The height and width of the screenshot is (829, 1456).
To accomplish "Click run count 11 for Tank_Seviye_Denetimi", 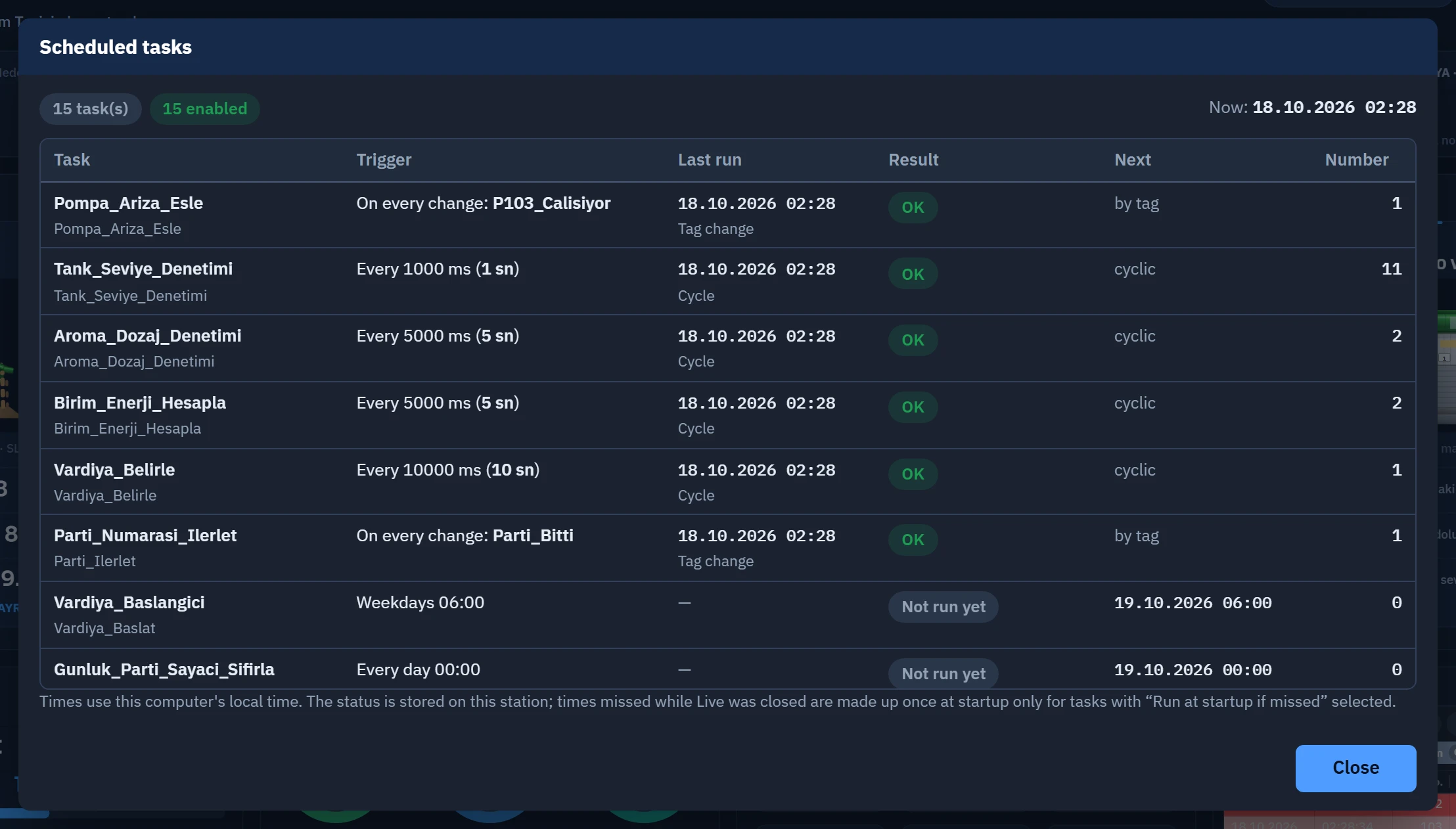I will point(1392,269).
